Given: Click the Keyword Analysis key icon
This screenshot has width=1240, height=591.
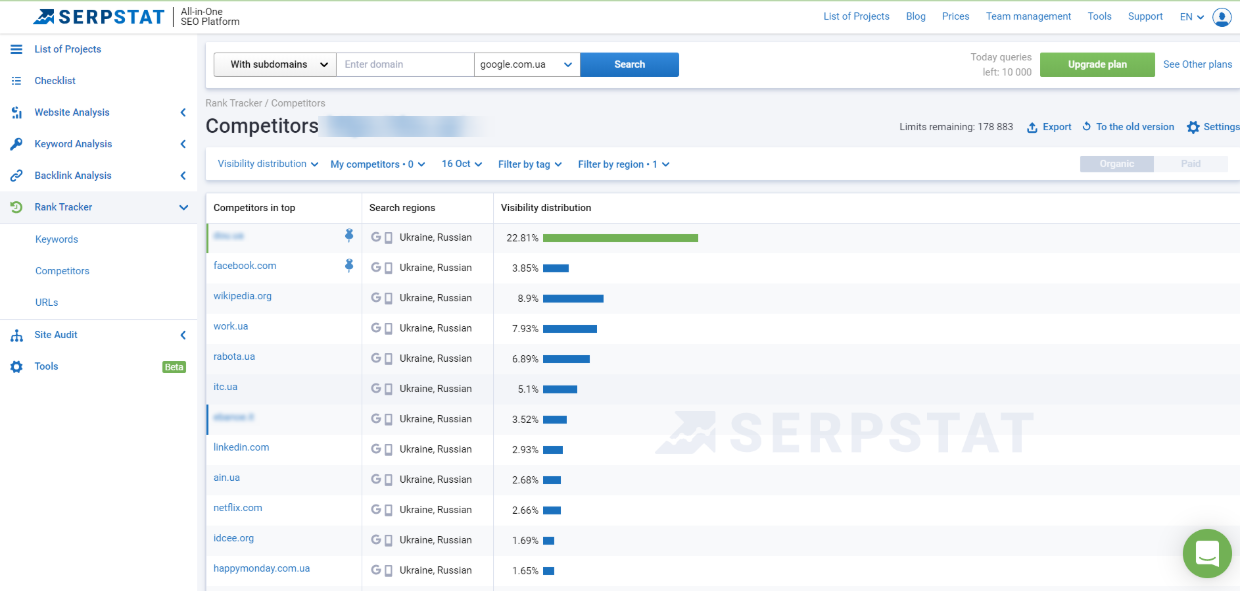Looking at the screenshot, I should click(x=16, y=144).
